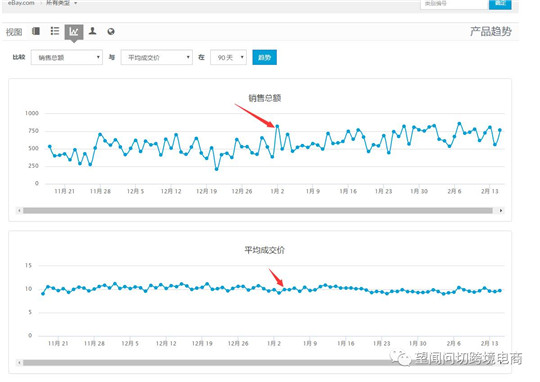
Task: Open the 平均成交价 comparison dropdown
Action: [x=157, y=57]
